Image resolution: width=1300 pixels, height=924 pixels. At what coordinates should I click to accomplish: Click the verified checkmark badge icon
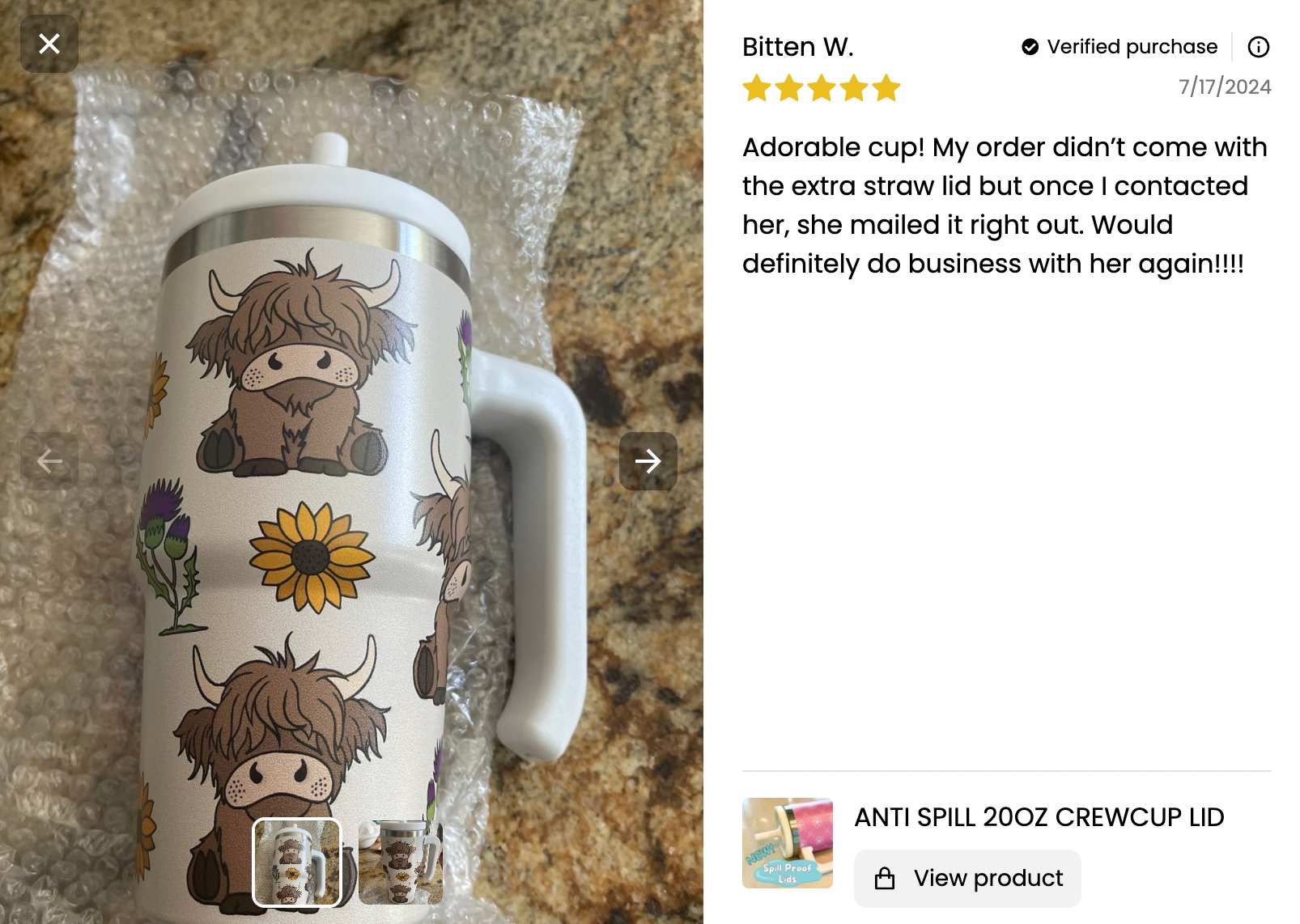1030,47
